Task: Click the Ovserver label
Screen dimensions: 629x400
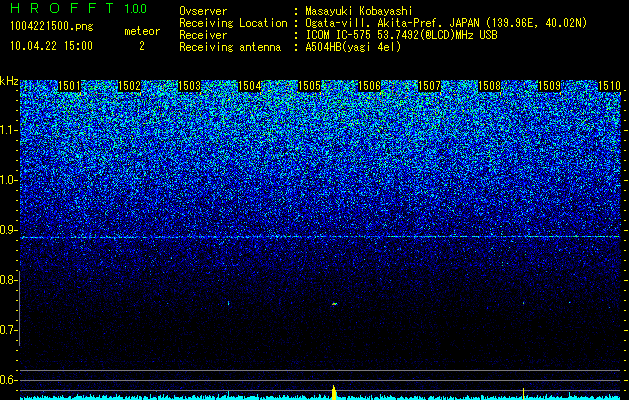Action: coord(203,11)
